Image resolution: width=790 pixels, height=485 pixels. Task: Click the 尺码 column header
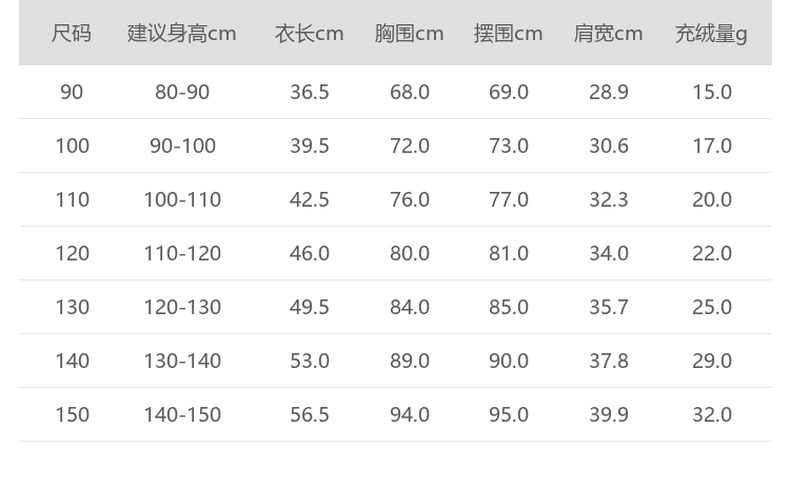71,34
